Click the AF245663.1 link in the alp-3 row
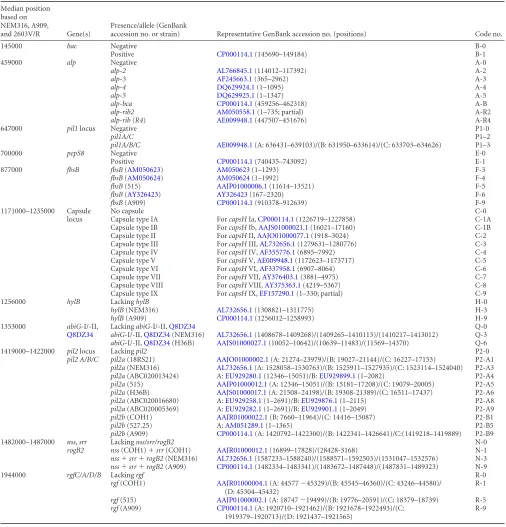 click(234, 79)
